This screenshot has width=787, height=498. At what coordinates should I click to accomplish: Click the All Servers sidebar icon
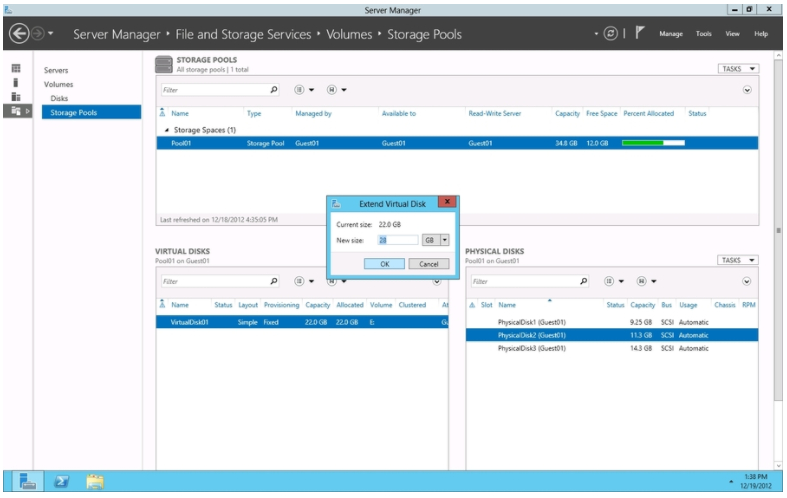(x=16, y=96)
